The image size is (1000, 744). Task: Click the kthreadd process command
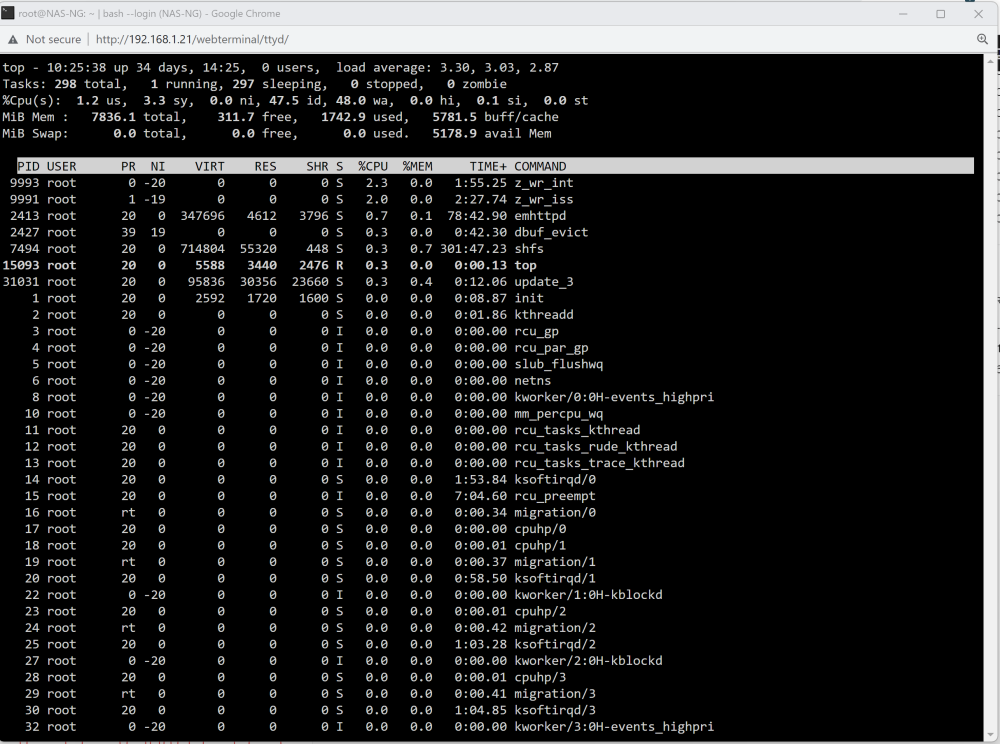coord(544,315)
